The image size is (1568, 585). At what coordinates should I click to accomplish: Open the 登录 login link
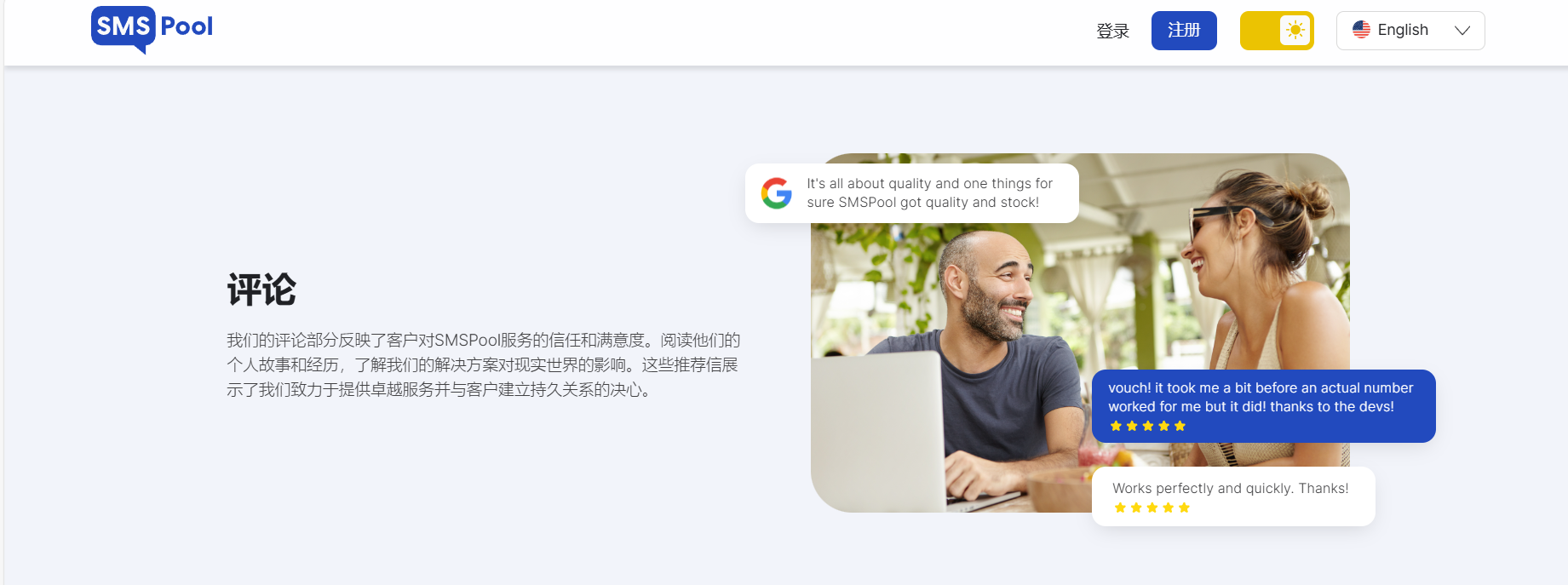tap(1112, 32)
